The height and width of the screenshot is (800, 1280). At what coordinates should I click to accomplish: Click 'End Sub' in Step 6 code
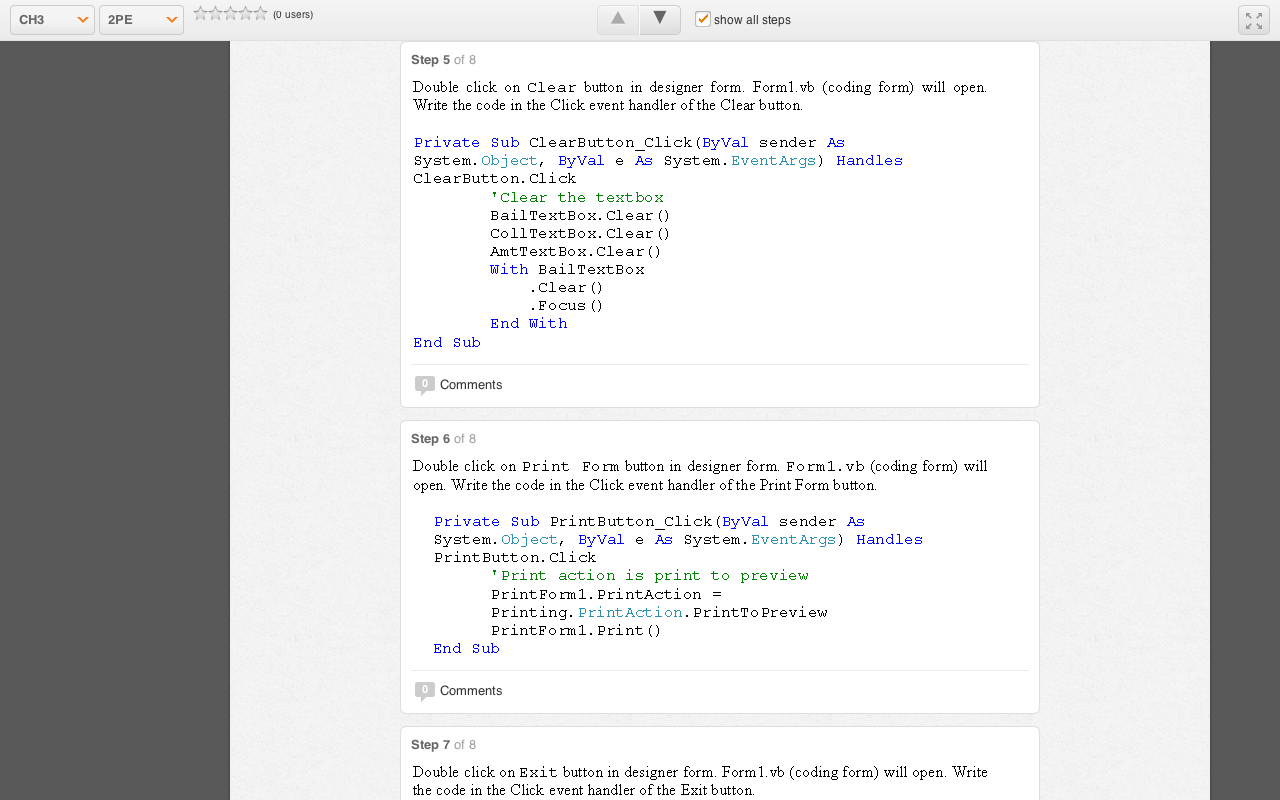[x=466, y=649]
